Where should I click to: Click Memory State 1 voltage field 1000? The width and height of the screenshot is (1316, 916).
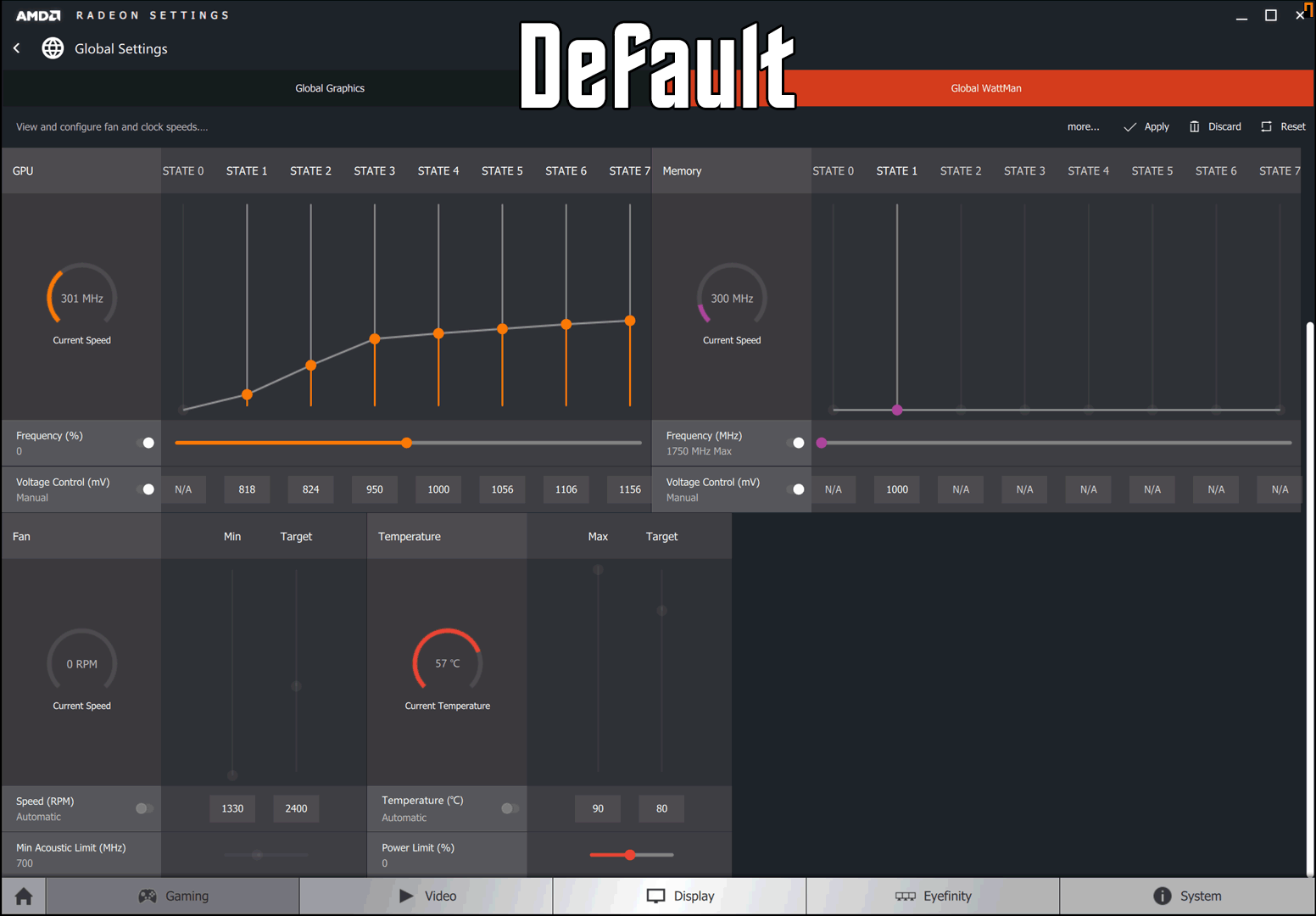(x=897, y=489)
